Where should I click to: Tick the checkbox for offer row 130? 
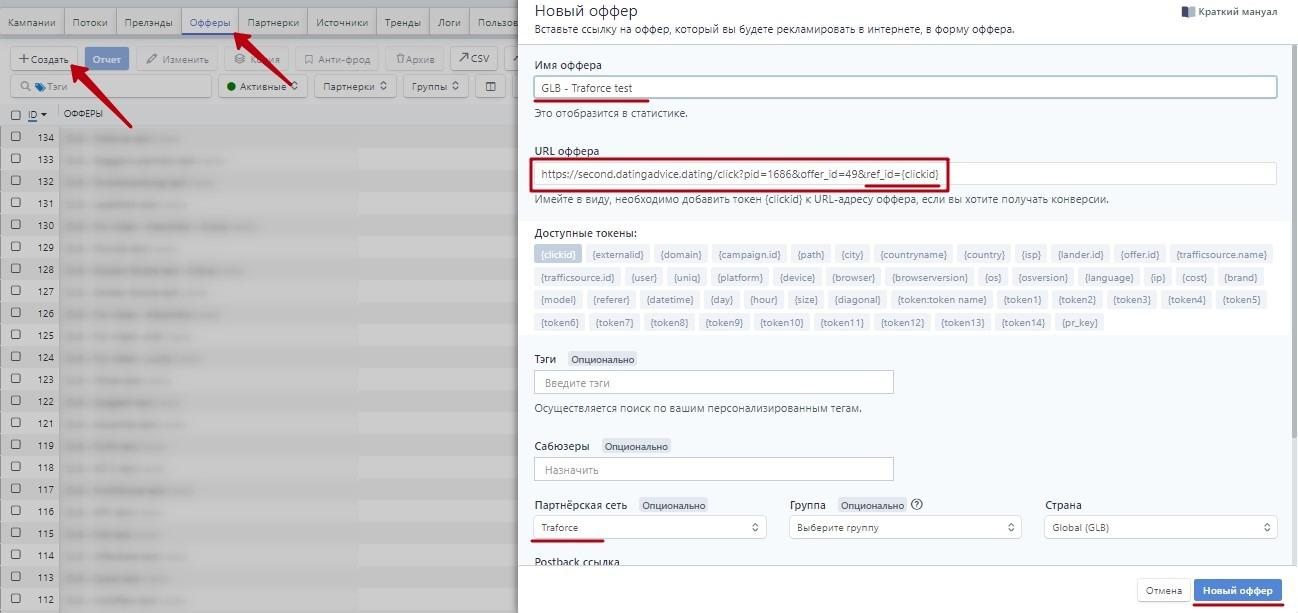(x=16, y=225)
